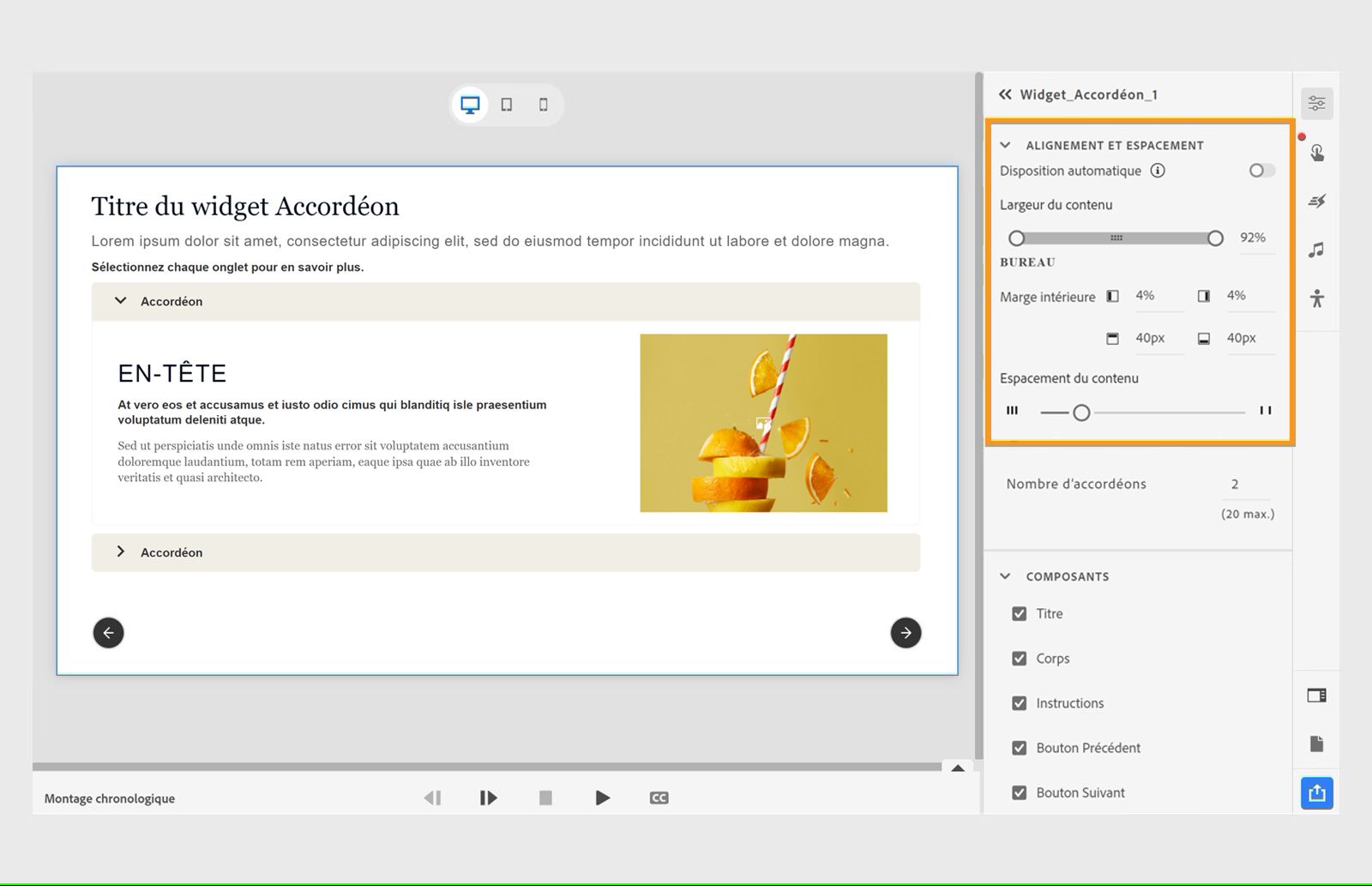Switch to desktop preview mode

(x=470, y=103)
